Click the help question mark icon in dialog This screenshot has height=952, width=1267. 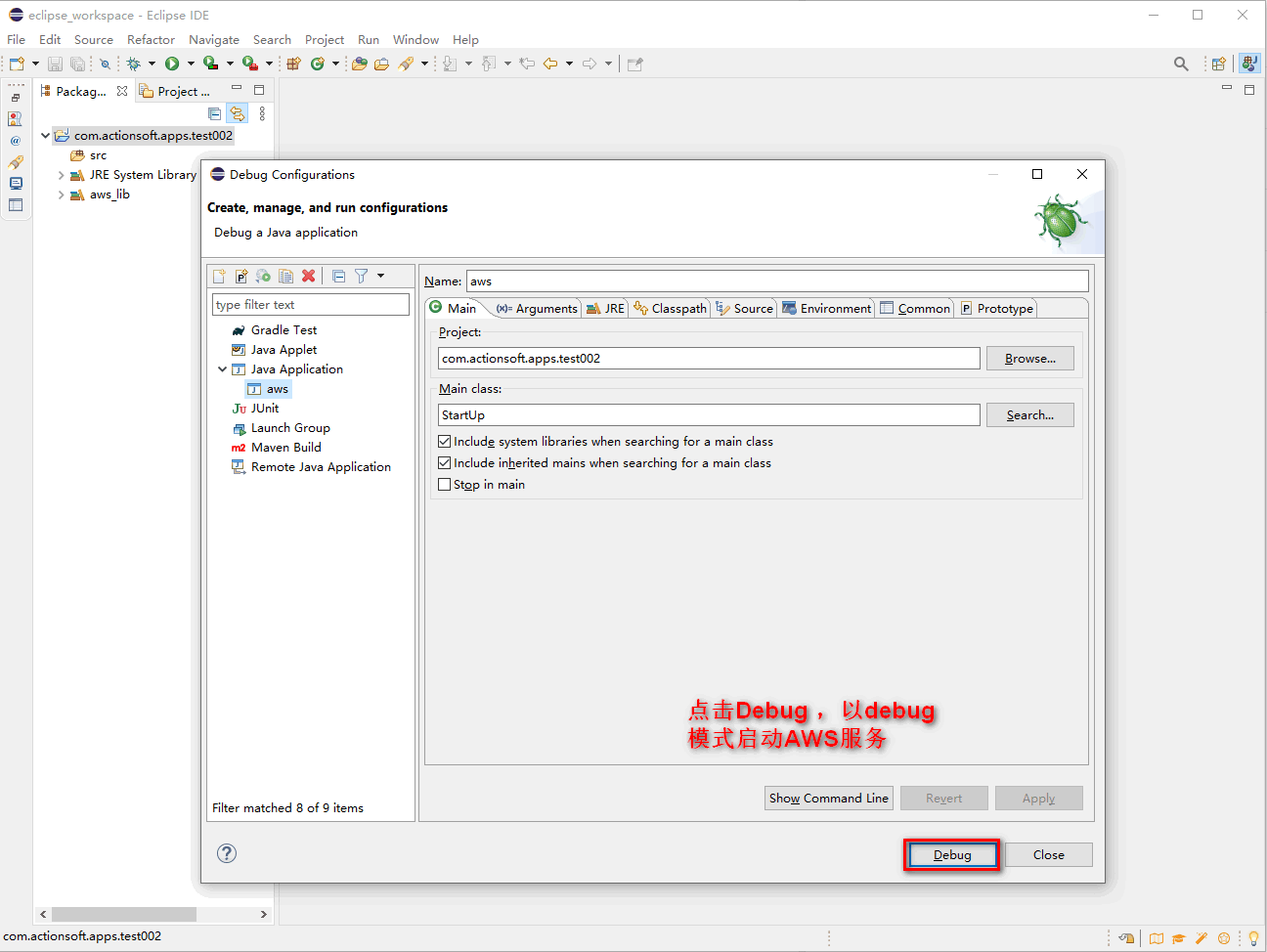click(227, 853)
